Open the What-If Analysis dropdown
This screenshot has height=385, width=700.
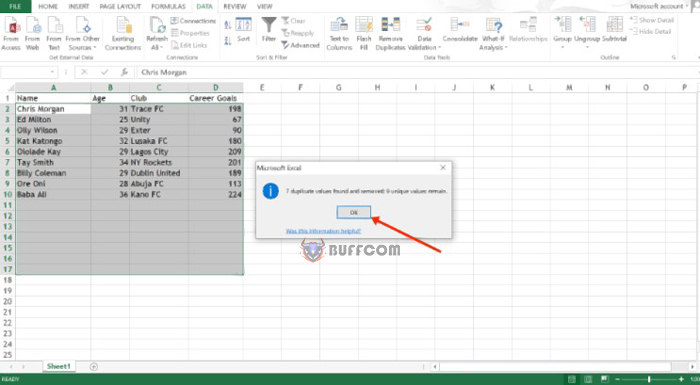pos(506,47)
